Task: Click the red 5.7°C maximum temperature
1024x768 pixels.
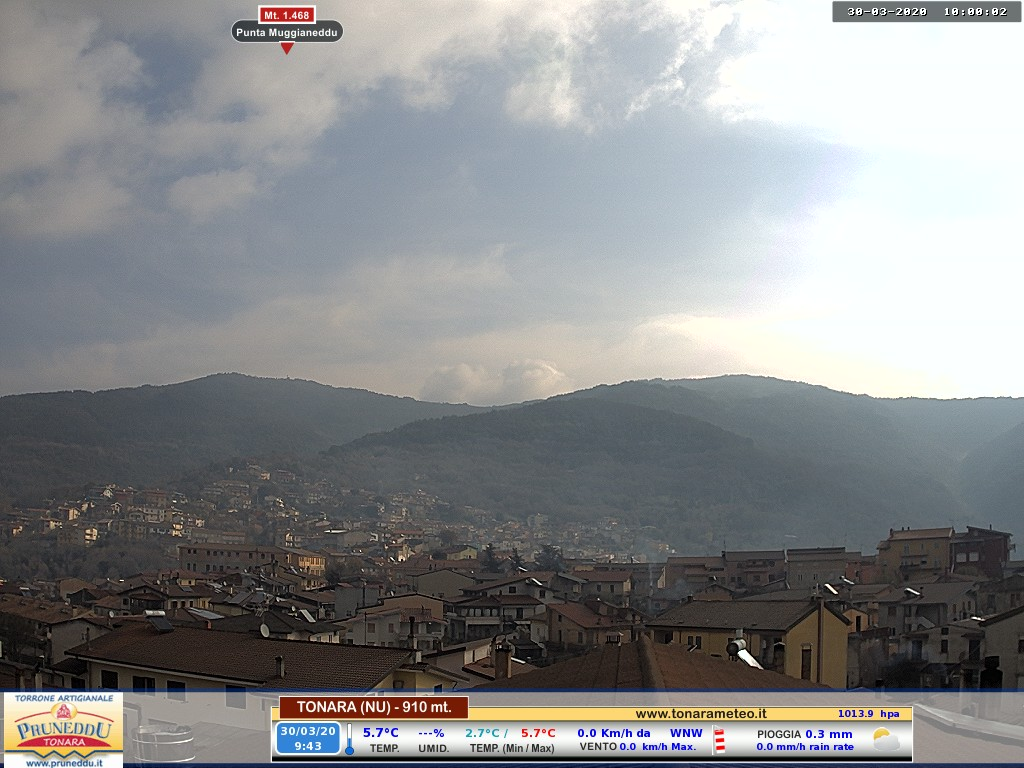Action: coord(538,733)
